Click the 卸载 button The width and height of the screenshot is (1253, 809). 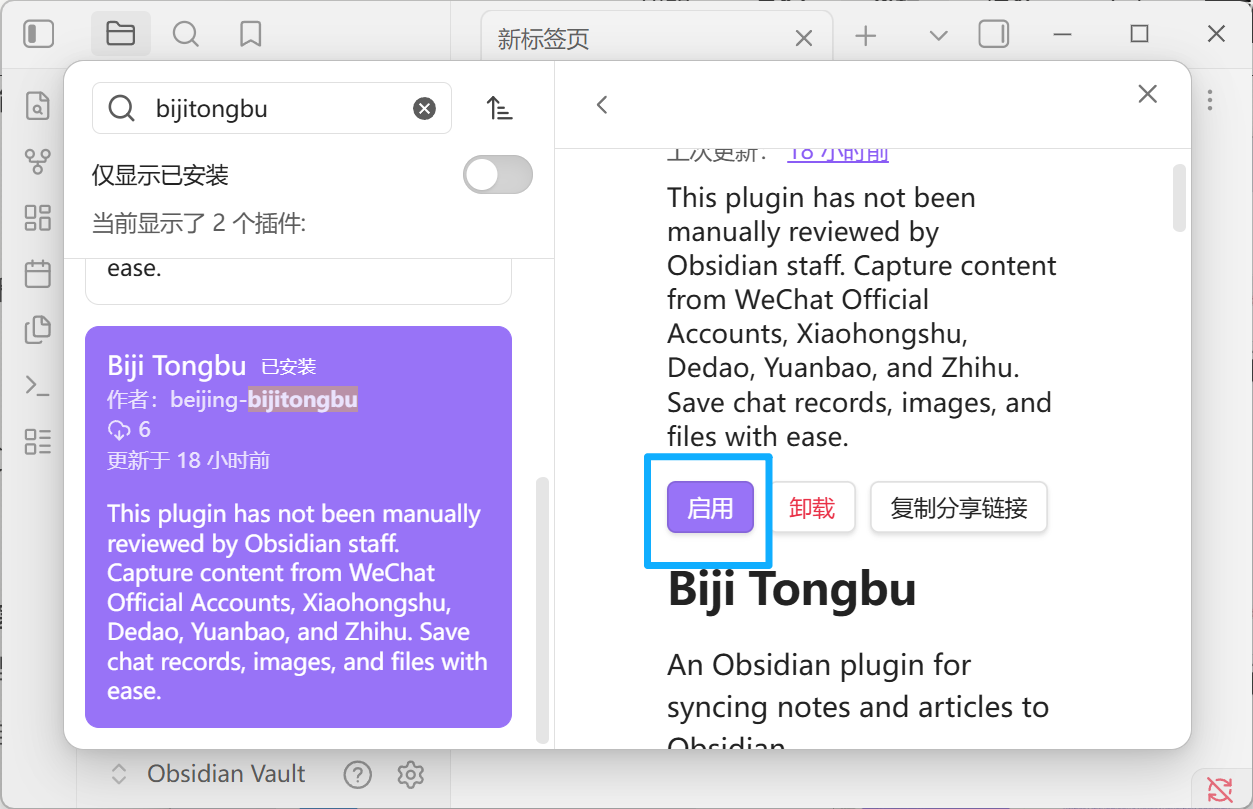(811, 508)
